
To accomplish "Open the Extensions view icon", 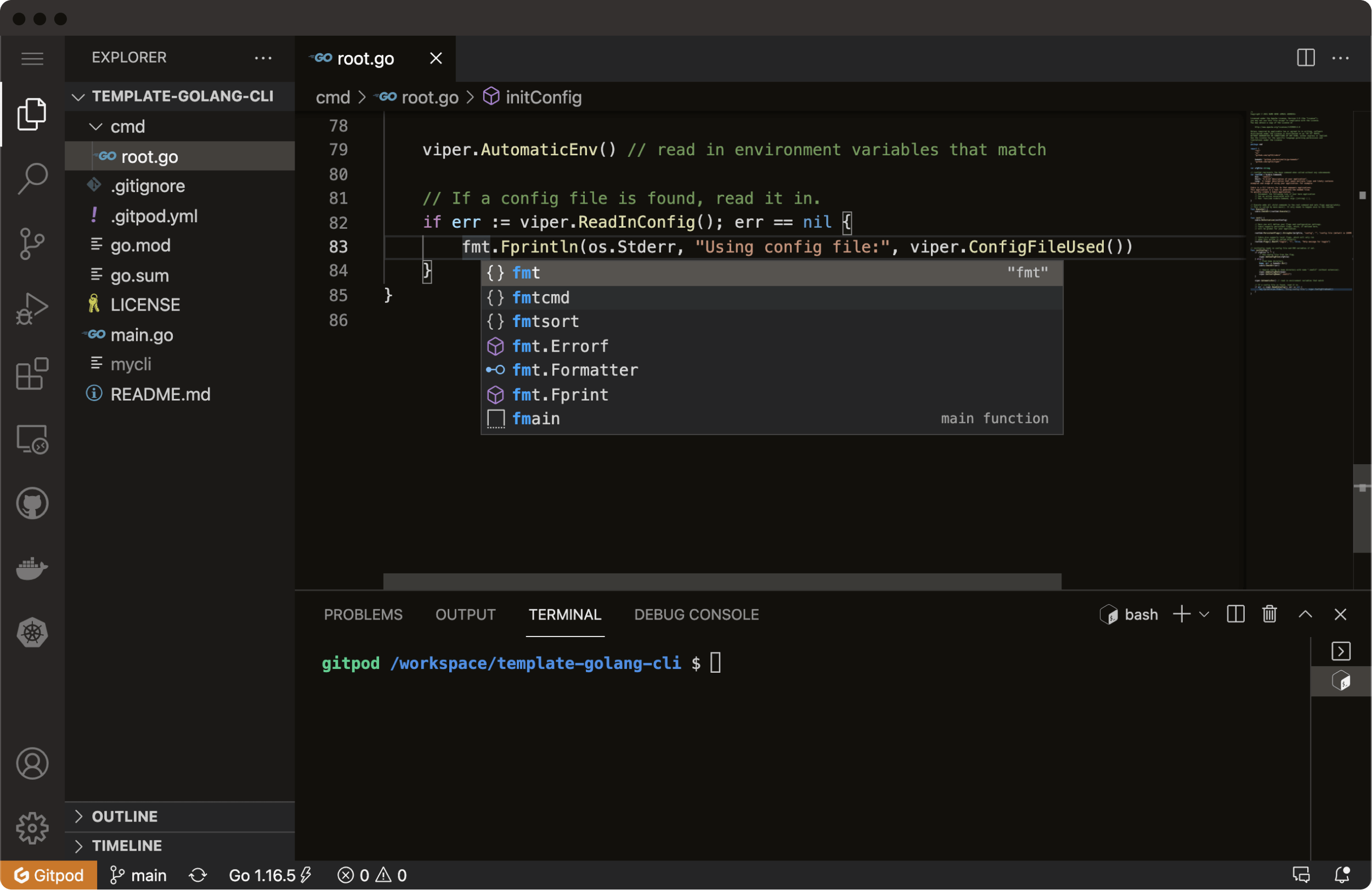I will (x=32, y=374).
